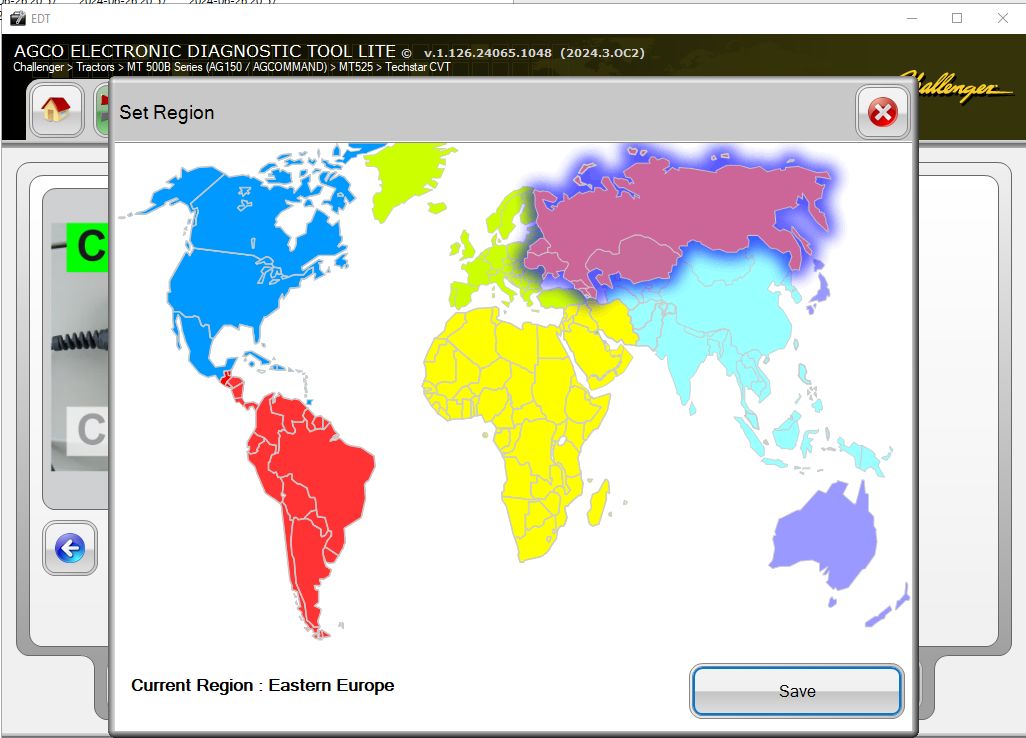
Task: Maximize the EDT window
Action: click(957, 18)
